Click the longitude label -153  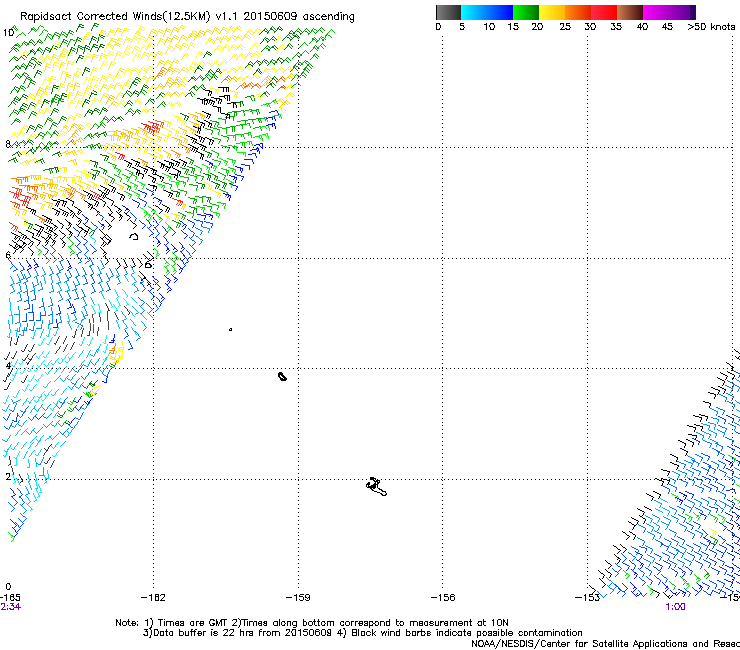point(588,598)
